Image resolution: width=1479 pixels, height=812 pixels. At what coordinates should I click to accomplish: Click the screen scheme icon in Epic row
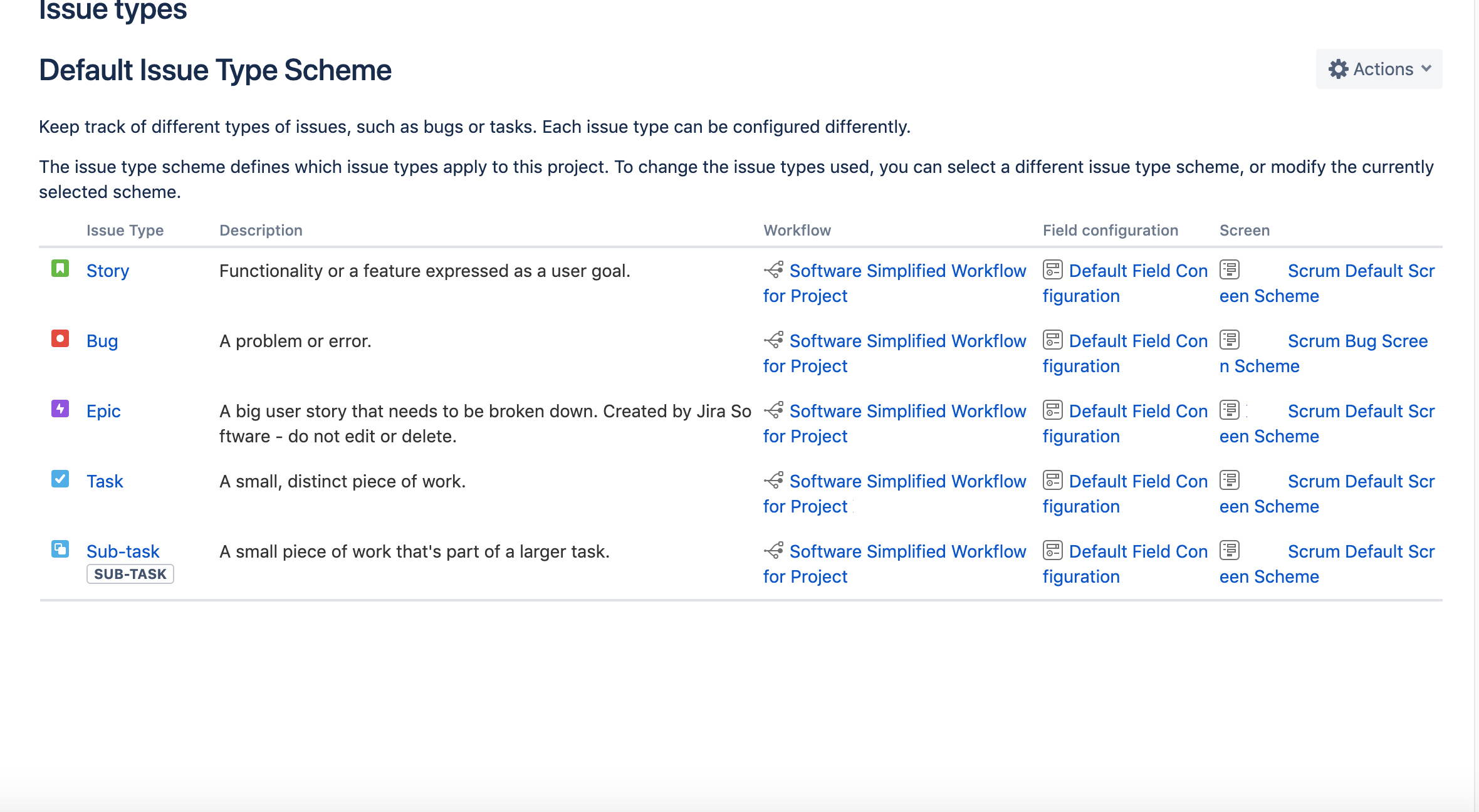pos(1230,410)
